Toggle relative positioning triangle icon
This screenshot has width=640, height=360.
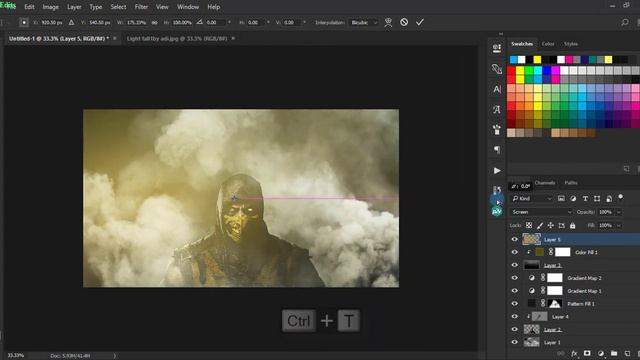tap(71, 22)
